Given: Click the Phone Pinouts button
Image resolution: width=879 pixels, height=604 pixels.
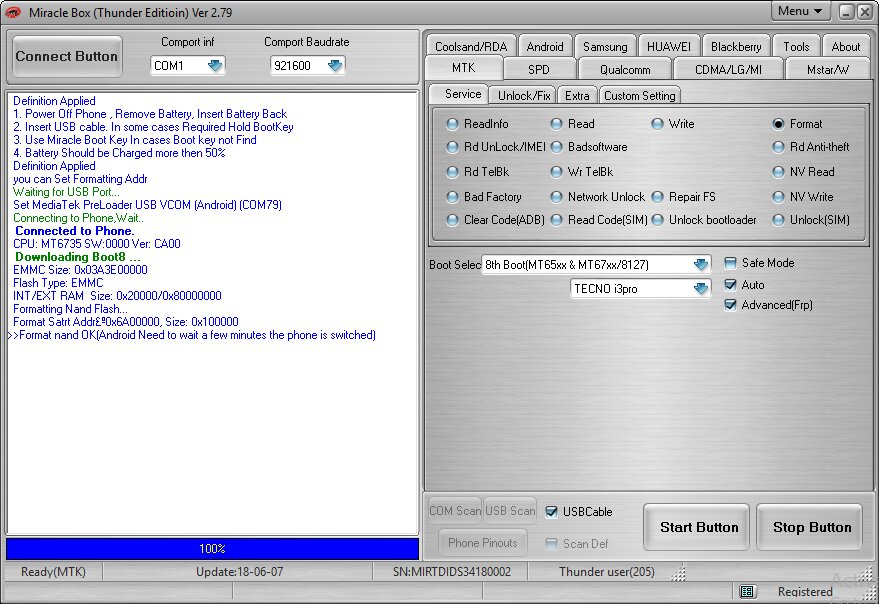Looking at the screenshot, I should [483, 543].
